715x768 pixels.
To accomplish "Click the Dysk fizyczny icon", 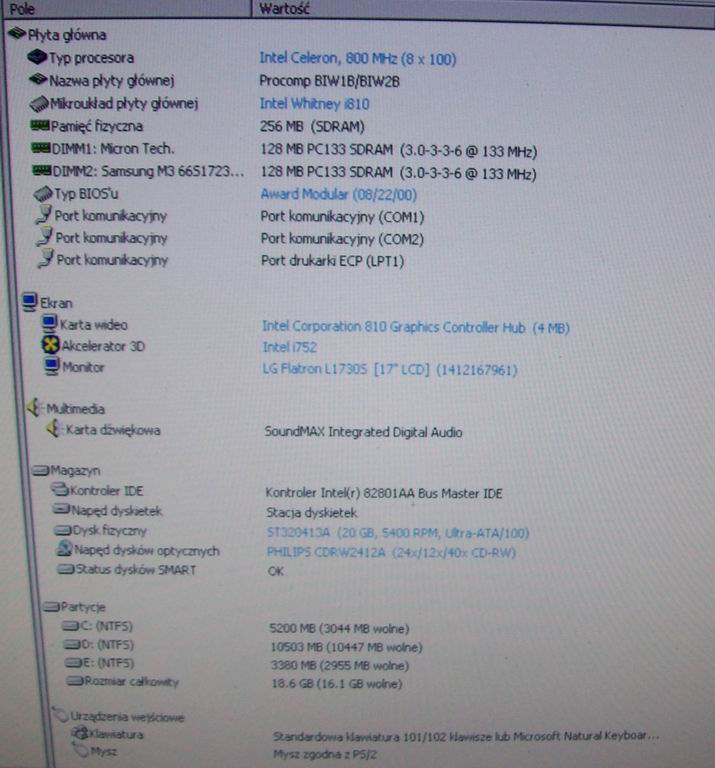I will pyautogui.click(x=63, y=530).
